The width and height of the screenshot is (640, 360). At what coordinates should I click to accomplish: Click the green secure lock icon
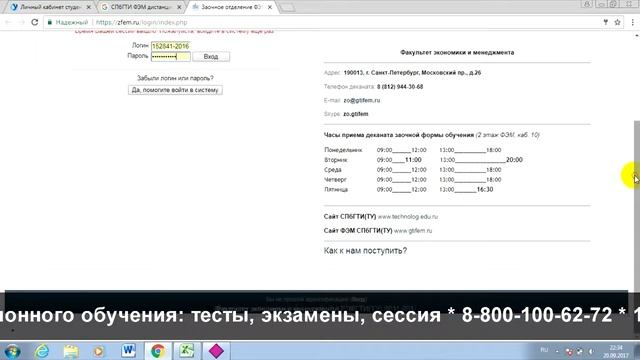pyautogui.click(x=50, y=22)
